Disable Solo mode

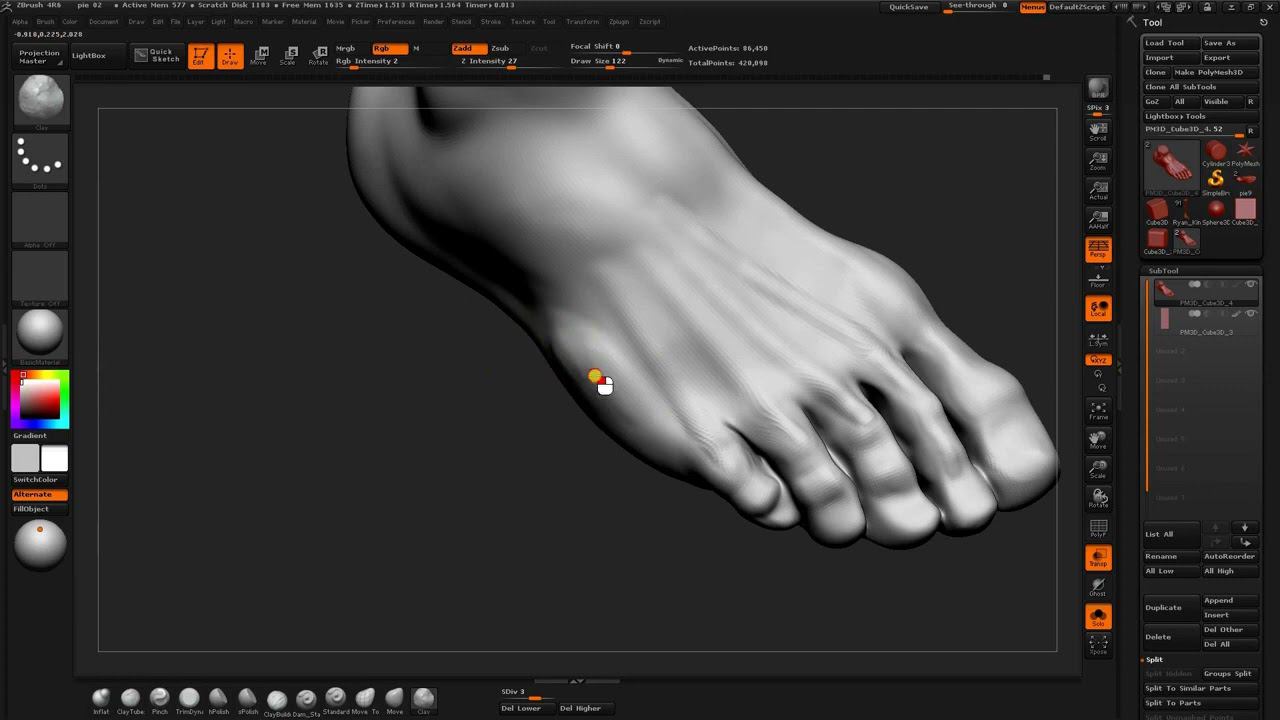click(1098, 617)
